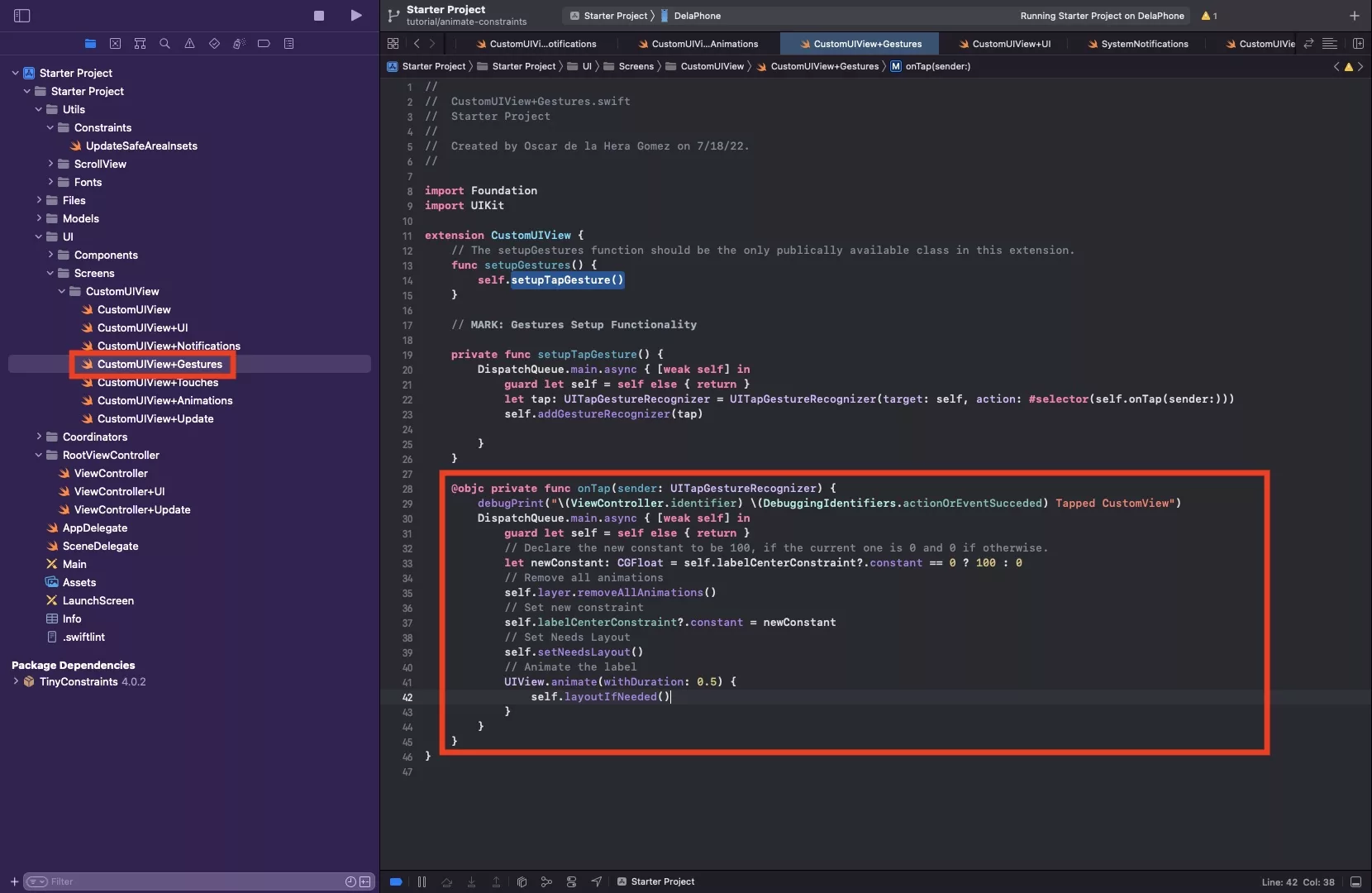Open onTap(sender:) in jump bar
Image resolution: width=1372 pixels, height=893 pixels.
[930, 66]
